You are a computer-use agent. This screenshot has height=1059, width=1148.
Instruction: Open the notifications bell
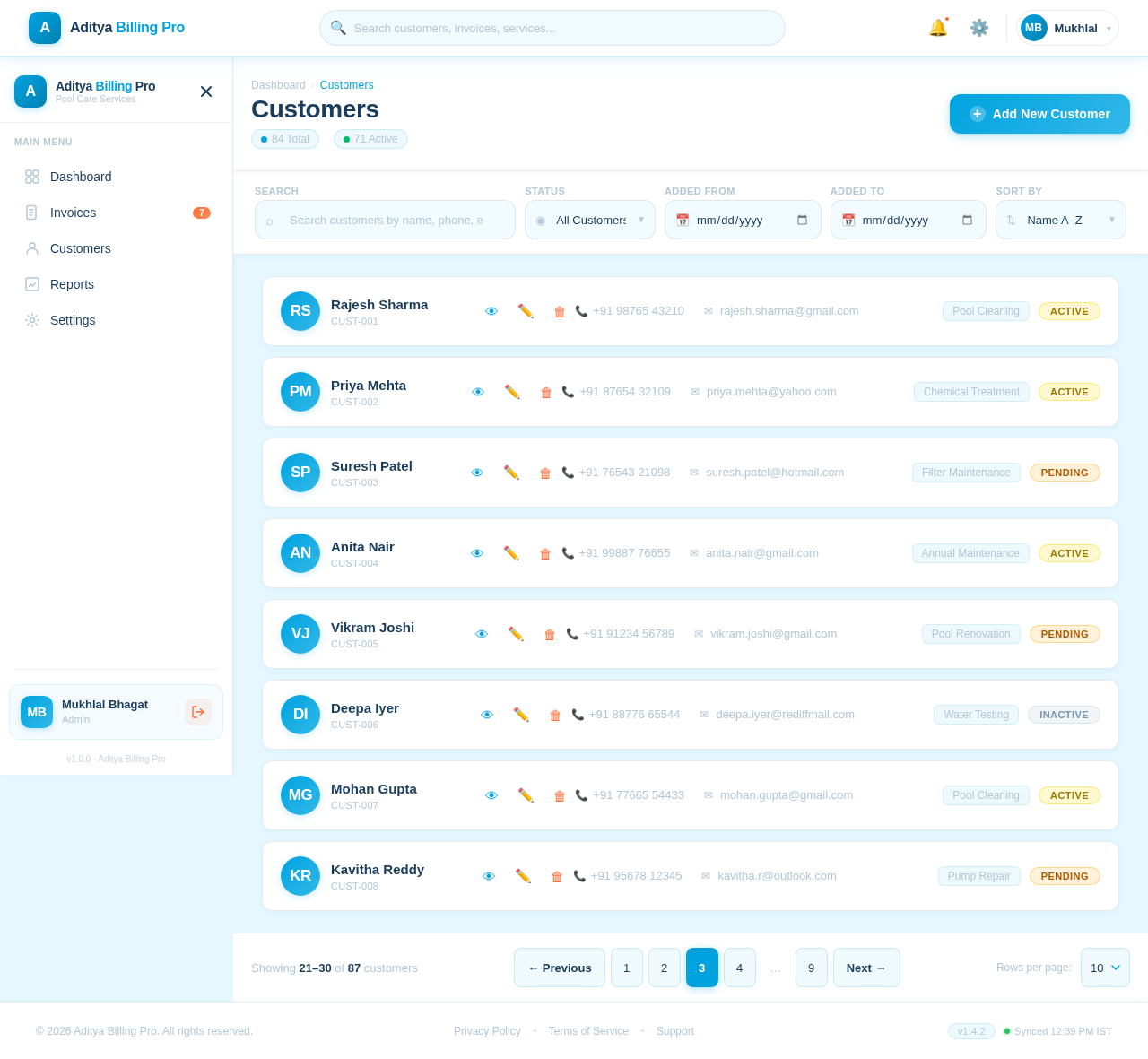(938, 28)
